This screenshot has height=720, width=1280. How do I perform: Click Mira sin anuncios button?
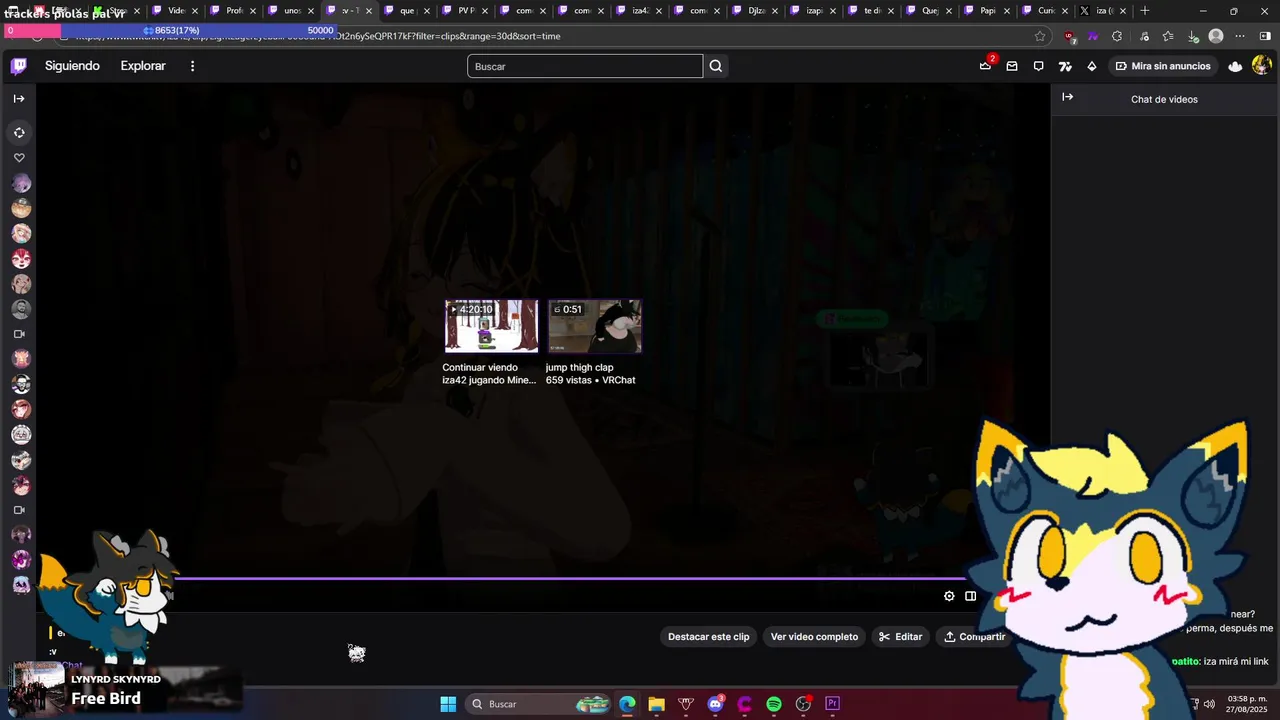(x=1163, y=66)
